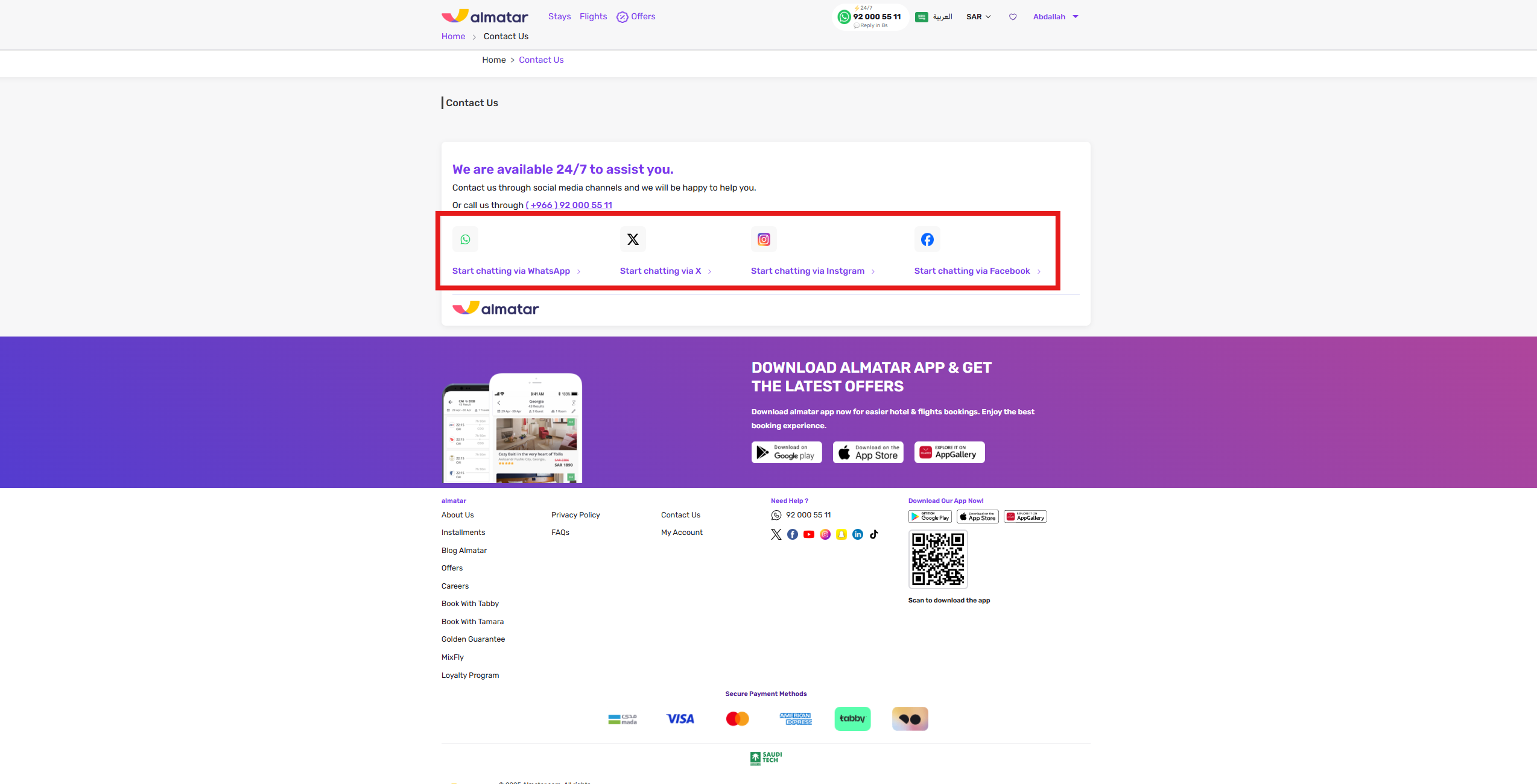The height and width of the screenshot is (784, 1537).
Task: Open the wishlist heart icon in header
Action: 1013,17
